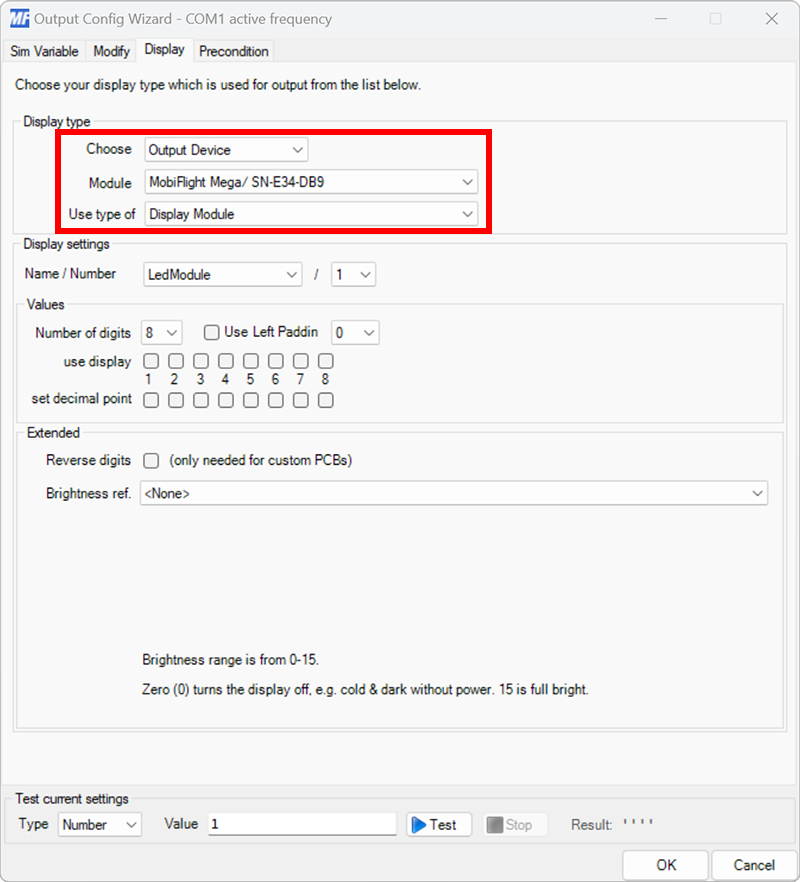Open the Choose dropdown showing Output Device
Screen dimensions: 800x882
(x=297, y=149)
